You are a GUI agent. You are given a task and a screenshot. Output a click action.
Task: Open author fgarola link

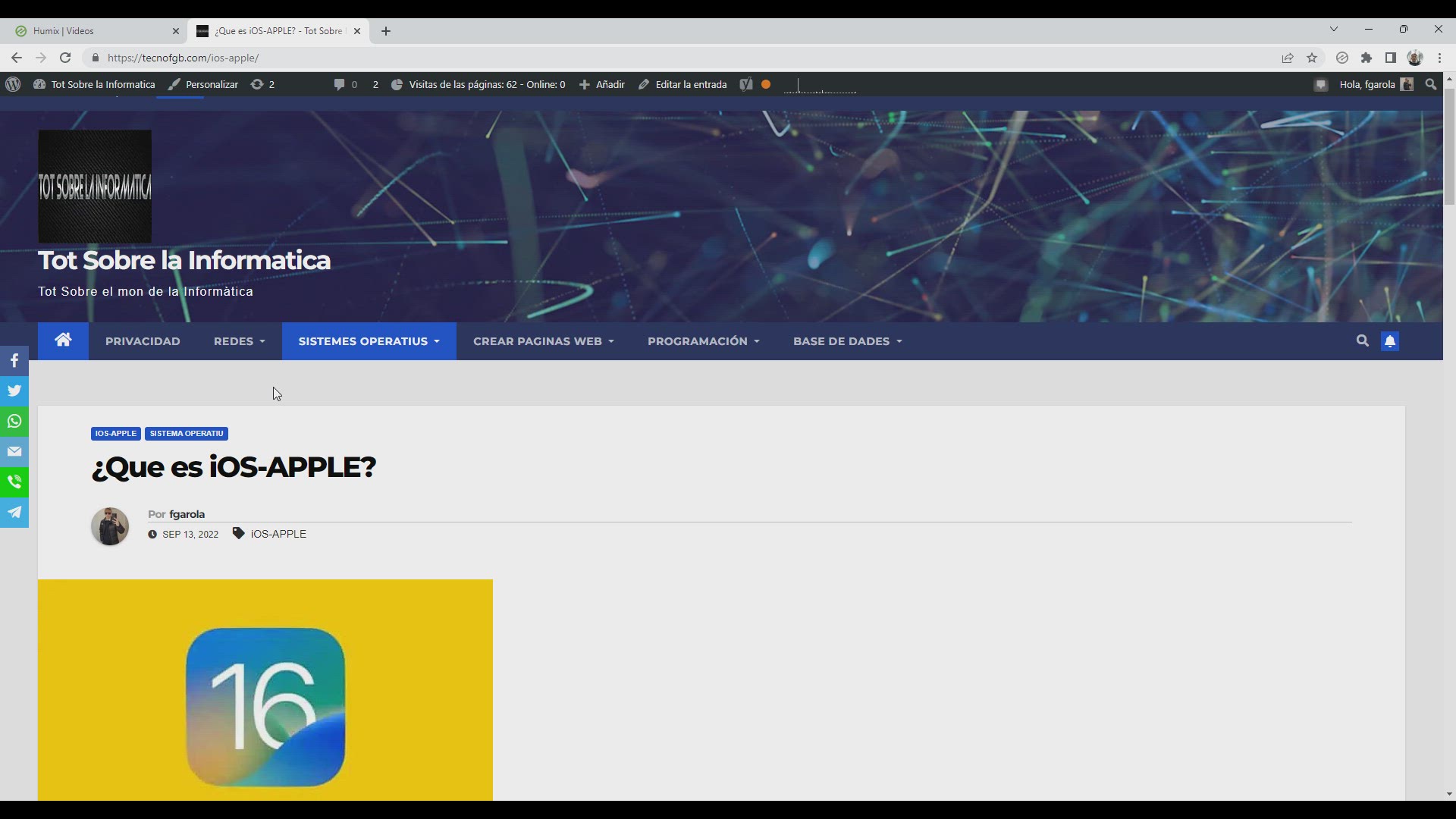pos(187,514)
